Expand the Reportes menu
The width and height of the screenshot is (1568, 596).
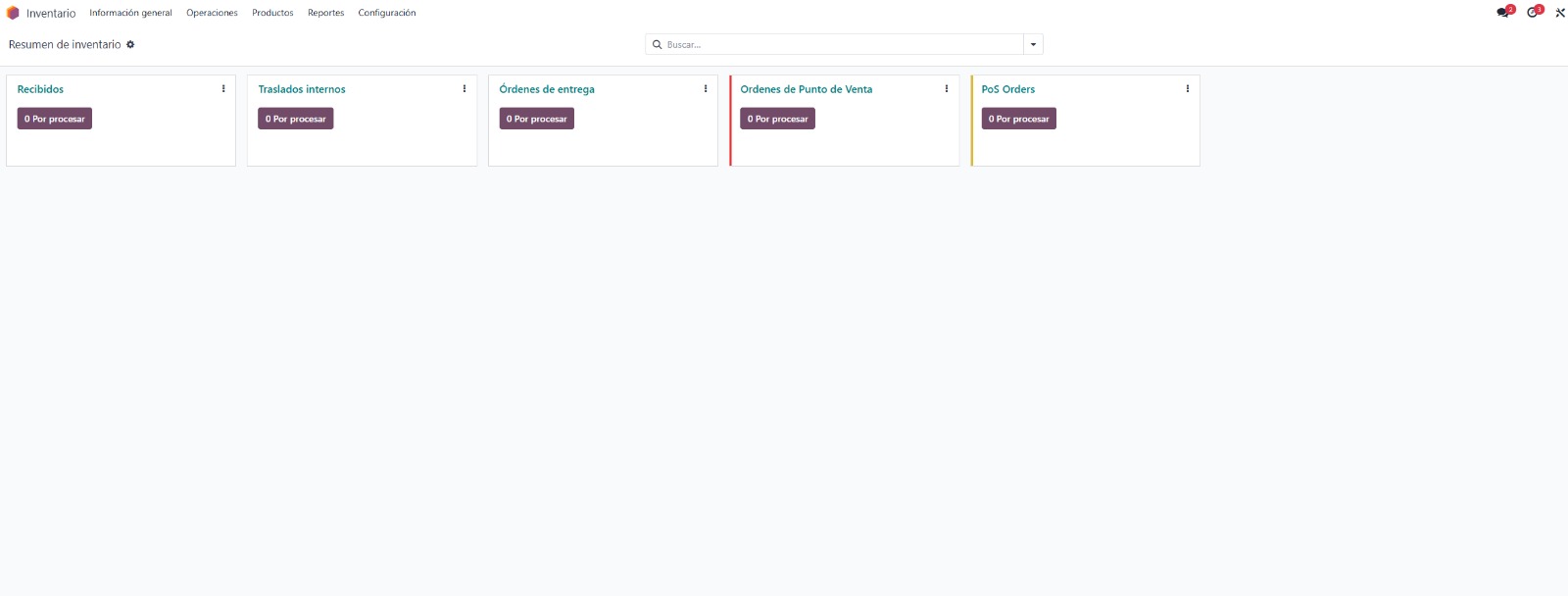pyautogui.click(x=325, y=13)
